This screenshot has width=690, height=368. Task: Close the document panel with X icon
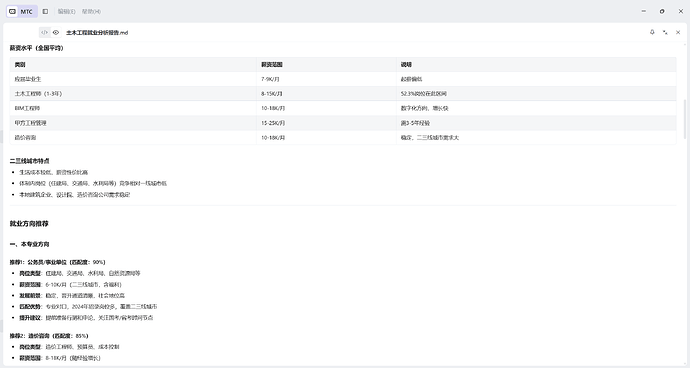pyautogui.click(x=678, y=33)
